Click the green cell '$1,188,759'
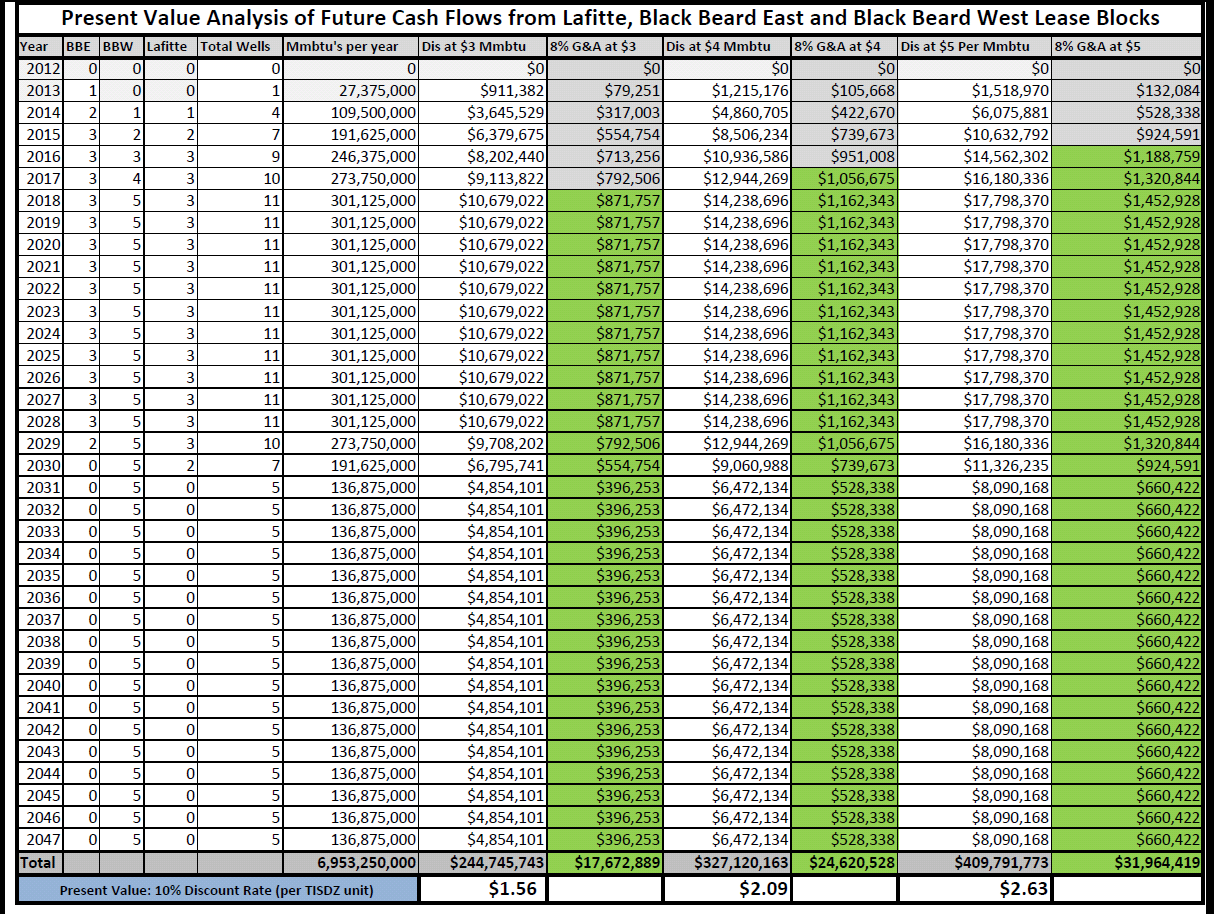The image size is (1214, 914). coord(1127,157)
